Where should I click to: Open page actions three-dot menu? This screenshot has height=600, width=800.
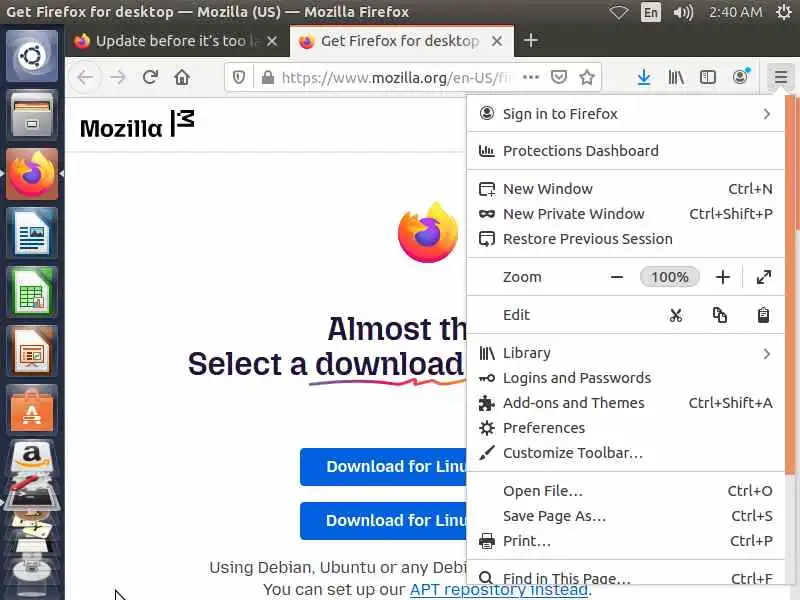tap(531, 78)
